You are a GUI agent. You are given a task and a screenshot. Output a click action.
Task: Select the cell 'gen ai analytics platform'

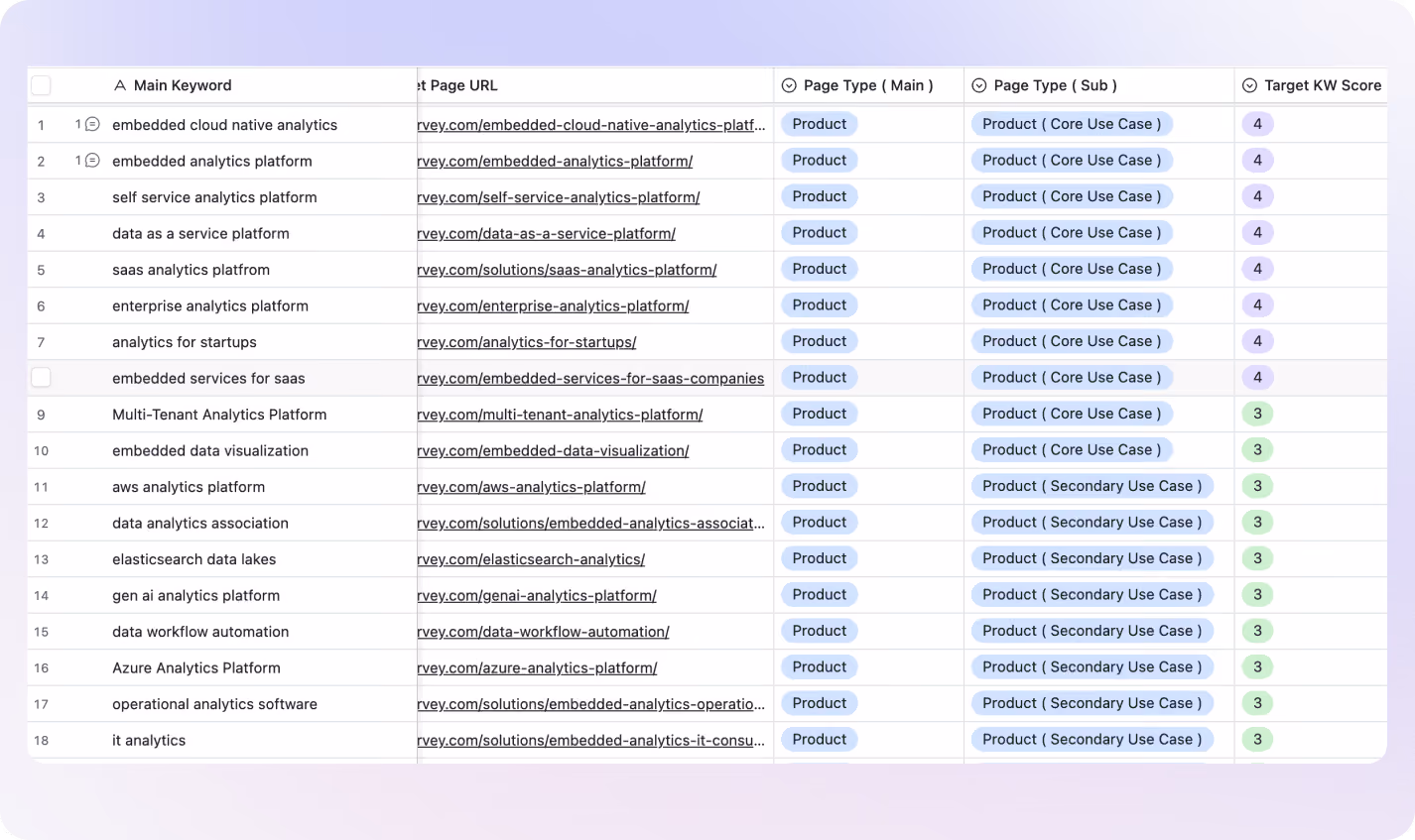(x=195, y=595)
